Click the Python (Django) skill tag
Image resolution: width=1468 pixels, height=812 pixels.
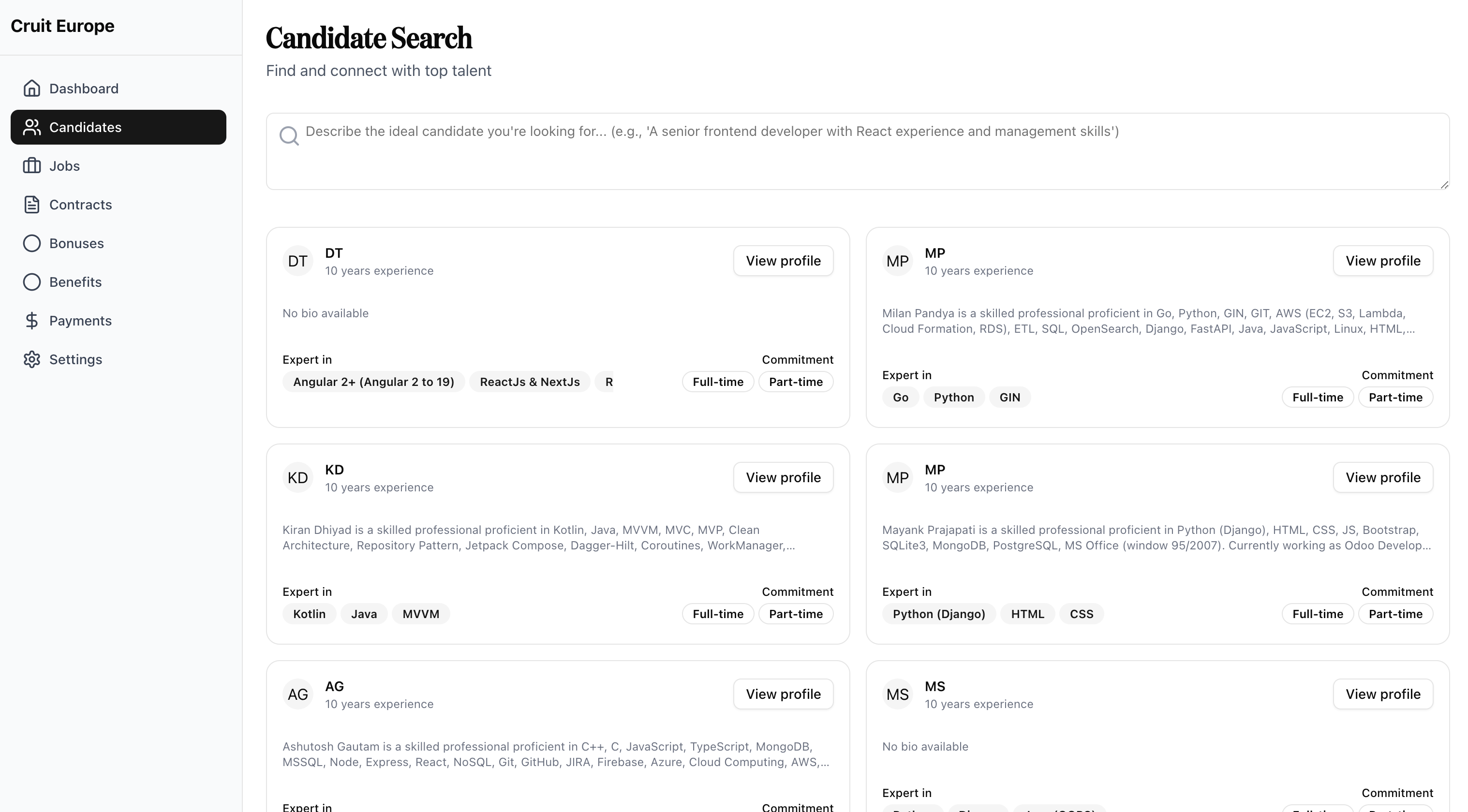(x=938, y=614)
